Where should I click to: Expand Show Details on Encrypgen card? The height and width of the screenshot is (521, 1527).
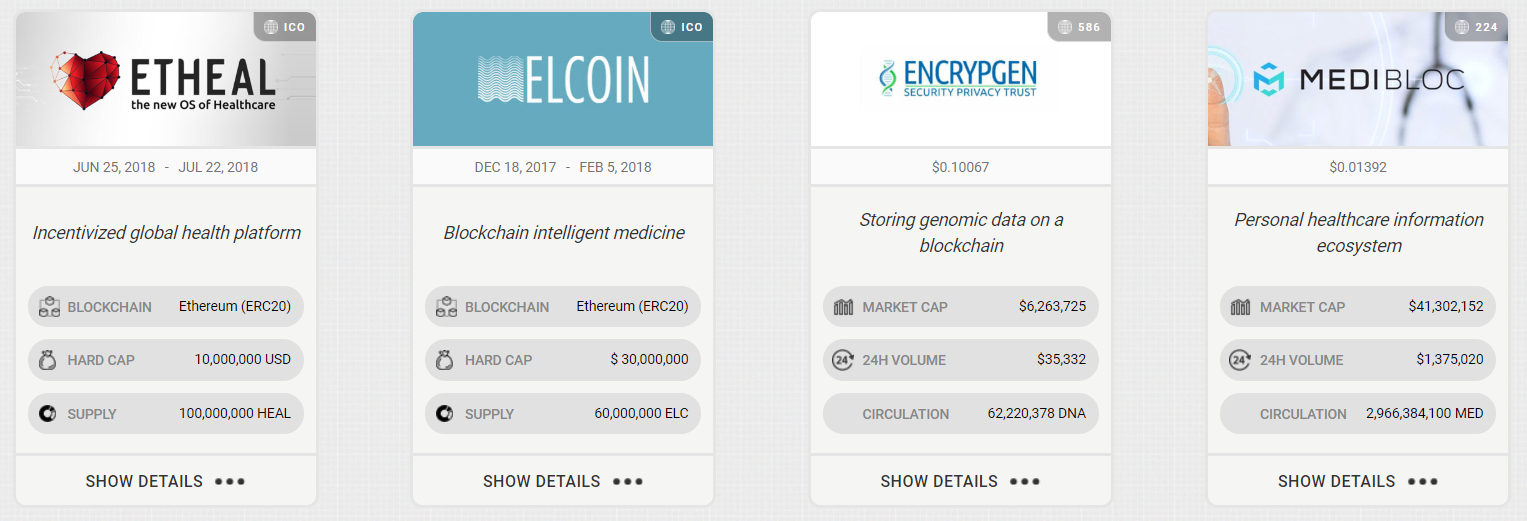[961, 481]
